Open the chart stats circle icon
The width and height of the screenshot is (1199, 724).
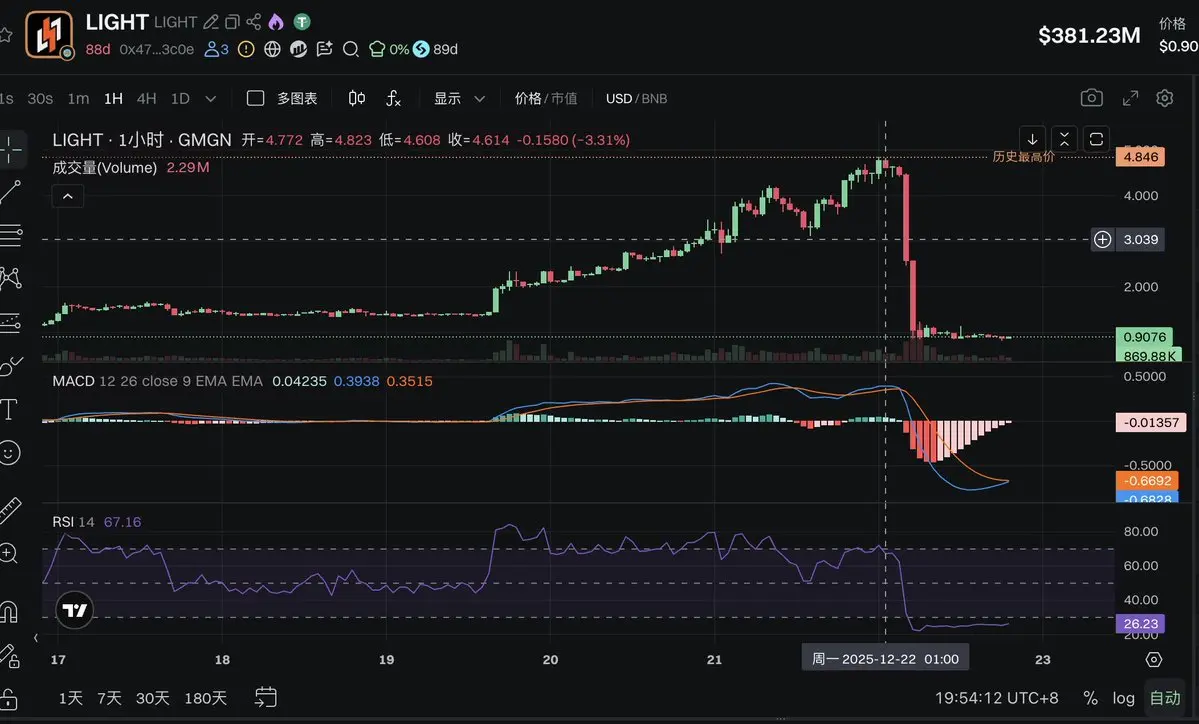click(x=298, y=50)
